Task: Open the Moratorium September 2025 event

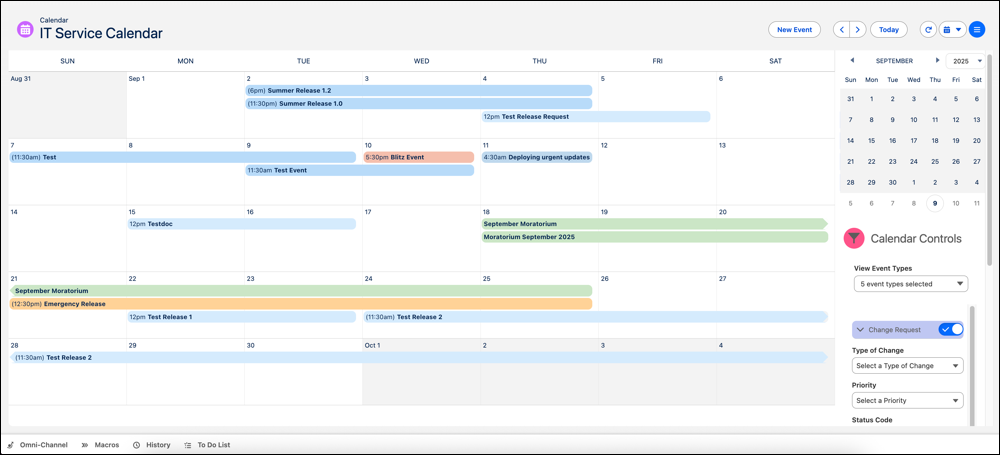Action: 654,237
